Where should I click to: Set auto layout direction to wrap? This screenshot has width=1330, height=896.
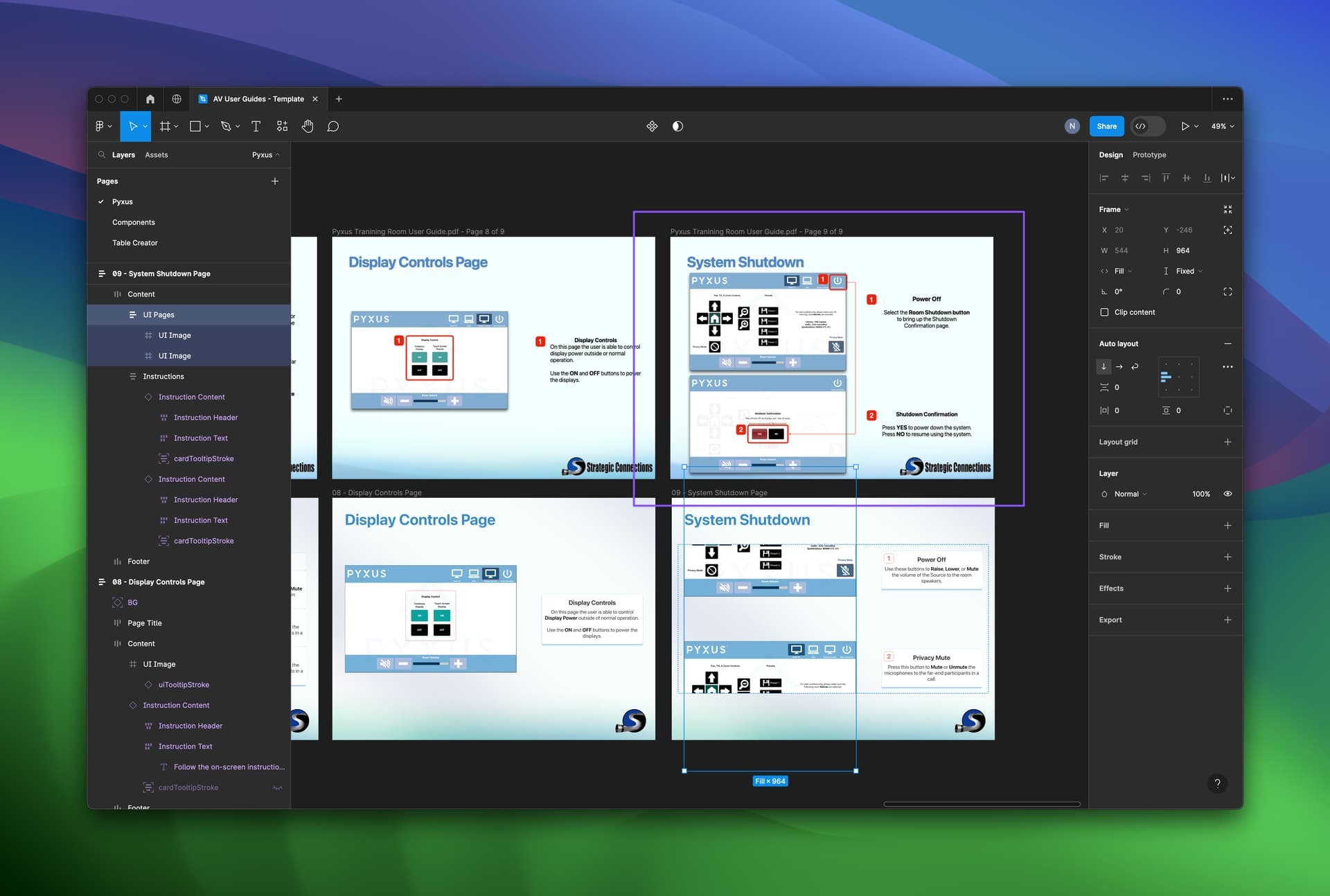click(1135, 366)
